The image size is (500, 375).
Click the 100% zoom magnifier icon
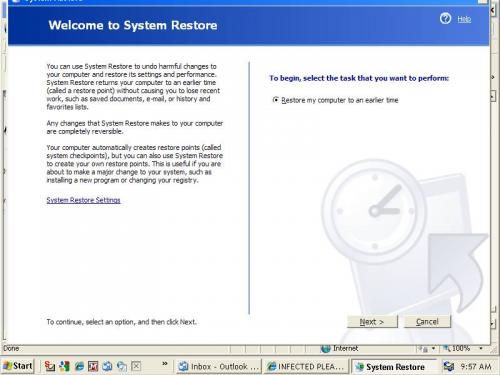pyautogui.click(x=447, y=348)
